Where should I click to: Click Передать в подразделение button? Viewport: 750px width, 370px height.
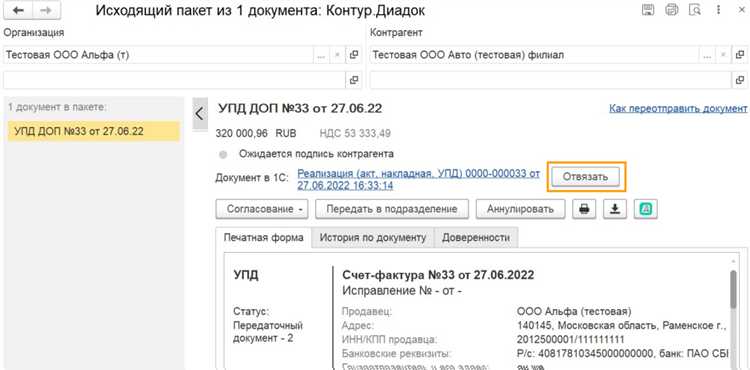coord(392,209)
